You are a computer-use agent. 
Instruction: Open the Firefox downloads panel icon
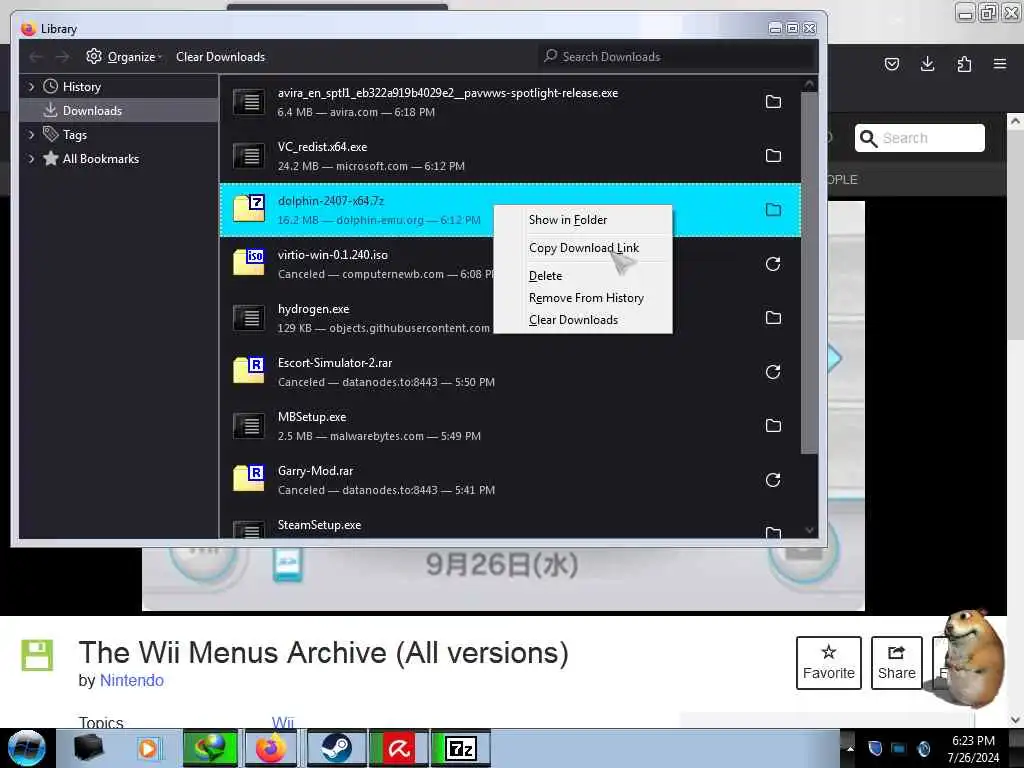(x=927, y=64)
